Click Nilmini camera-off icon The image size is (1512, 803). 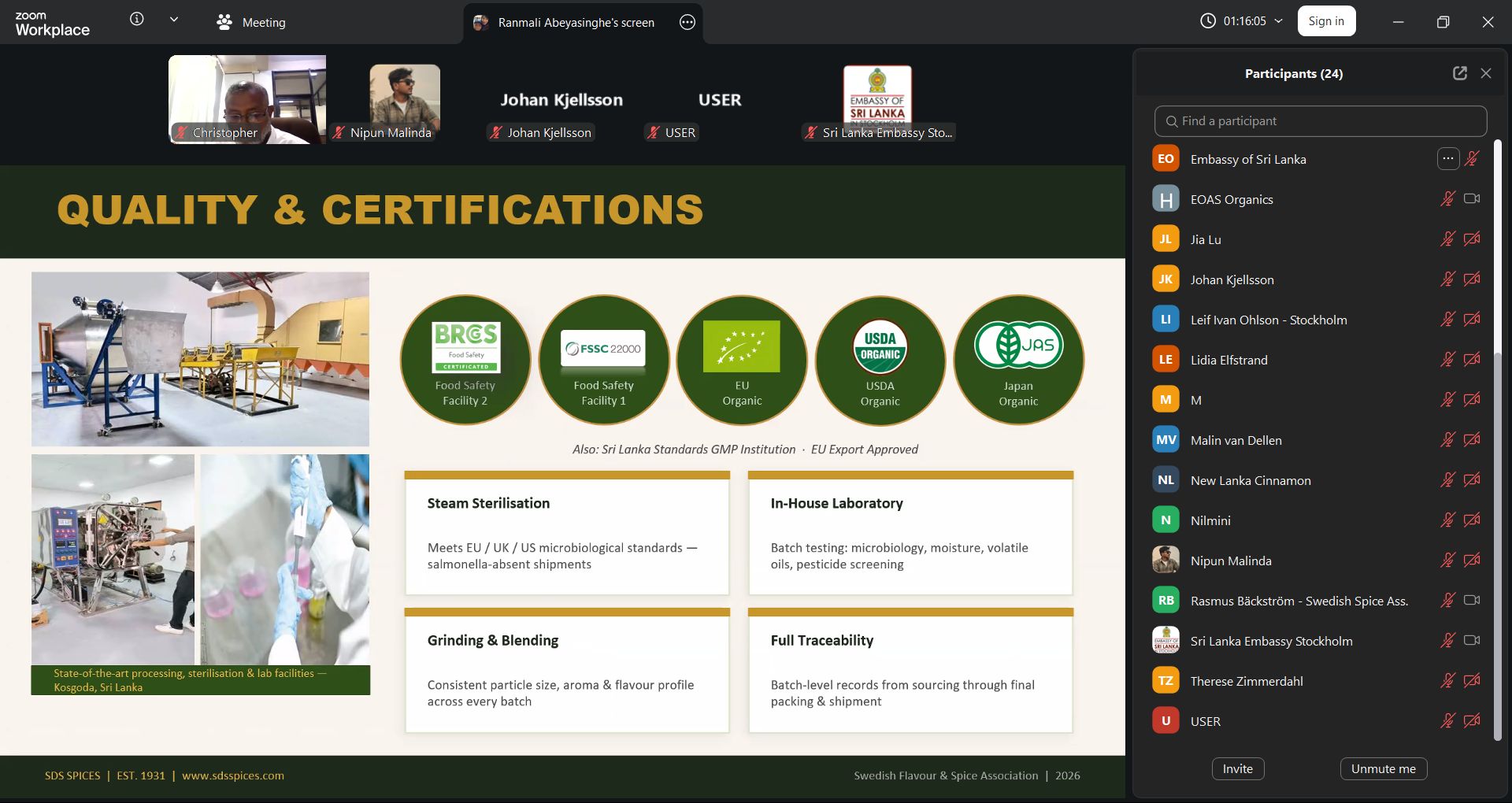(x=1472, y=520)
